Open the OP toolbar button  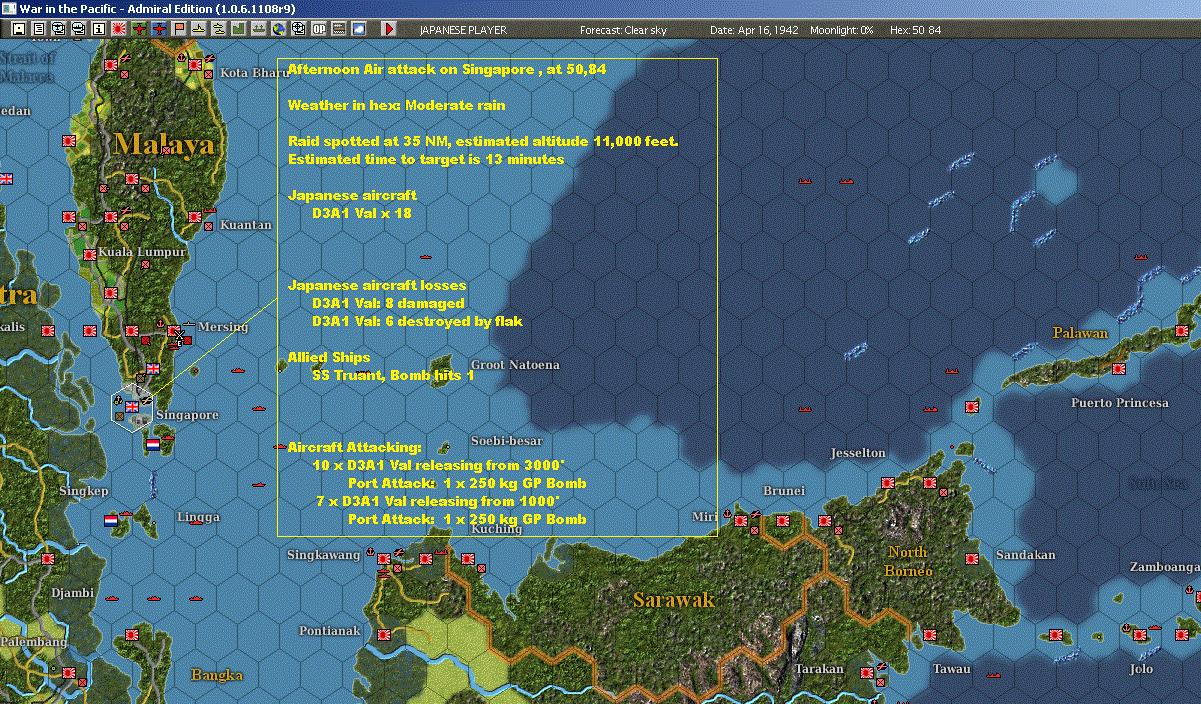pos(319,29)
